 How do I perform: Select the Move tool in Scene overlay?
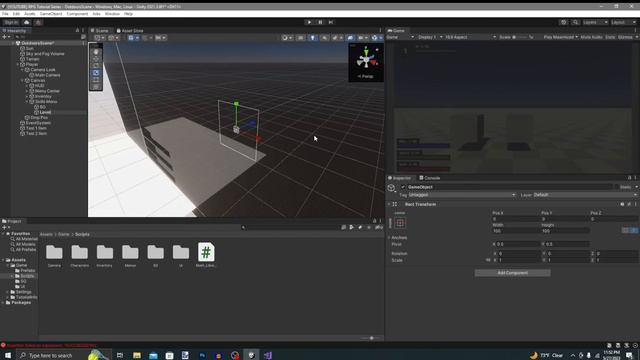96,59
